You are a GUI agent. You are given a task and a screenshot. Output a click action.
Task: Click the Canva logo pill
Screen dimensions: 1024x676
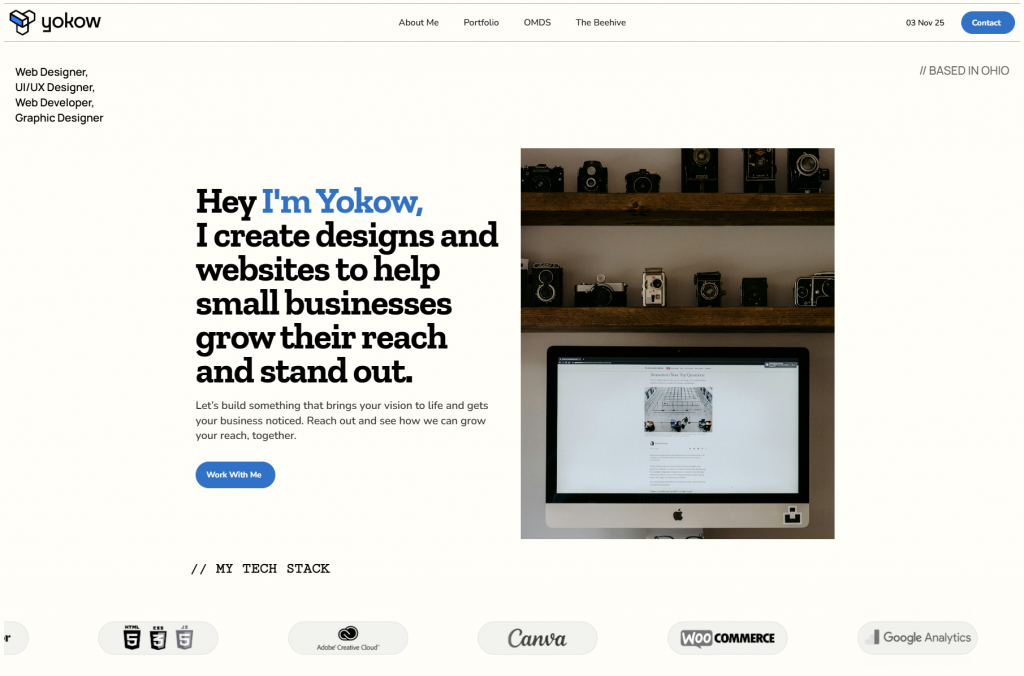coord(537,638)
